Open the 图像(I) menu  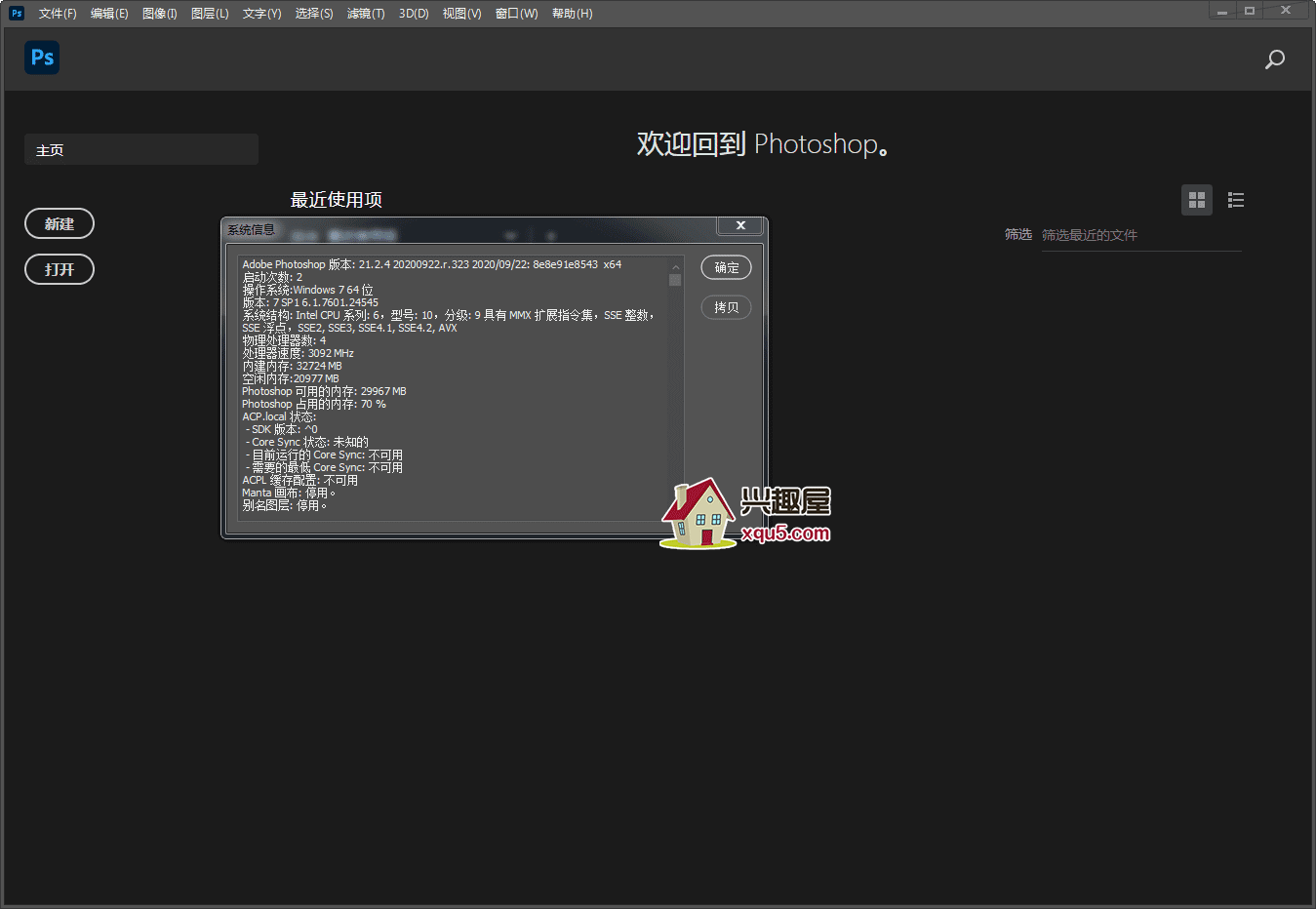point(160,14)
